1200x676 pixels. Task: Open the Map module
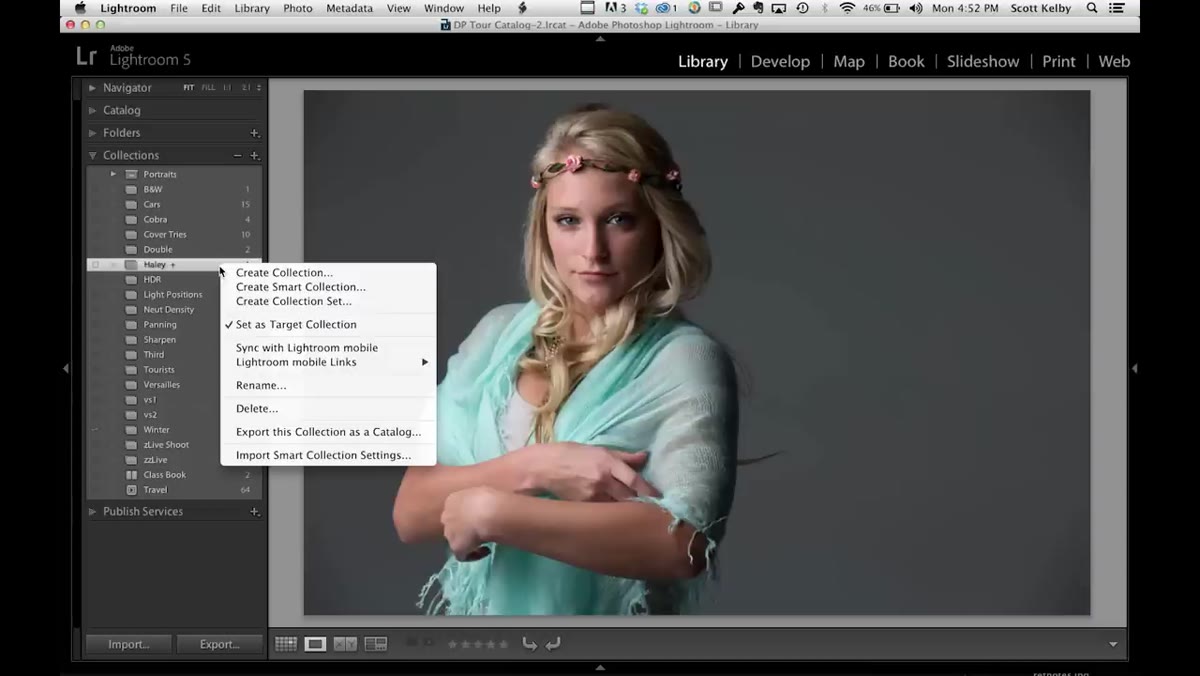click(849, 61)
